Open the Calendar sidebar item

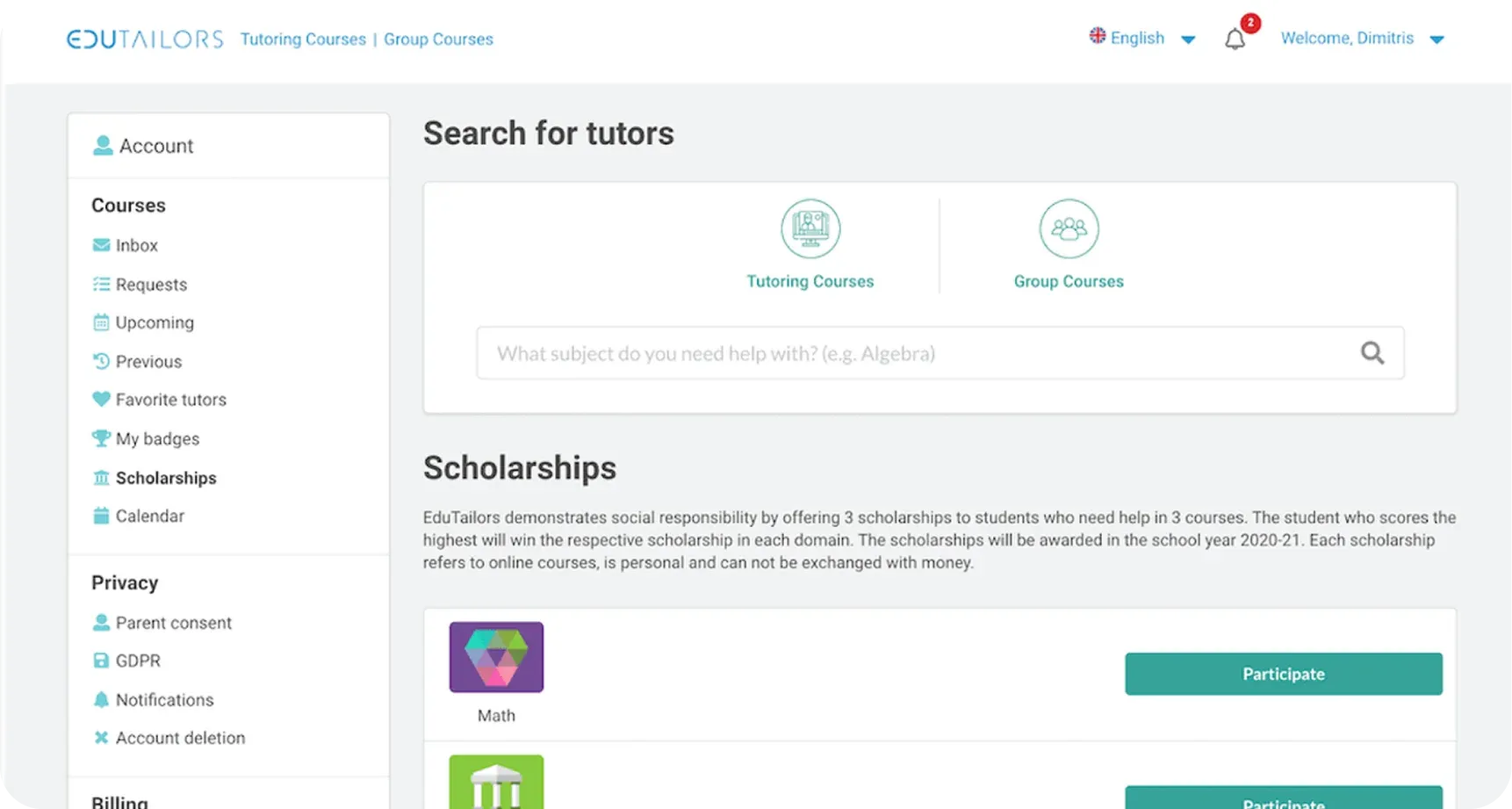[149, 516]
